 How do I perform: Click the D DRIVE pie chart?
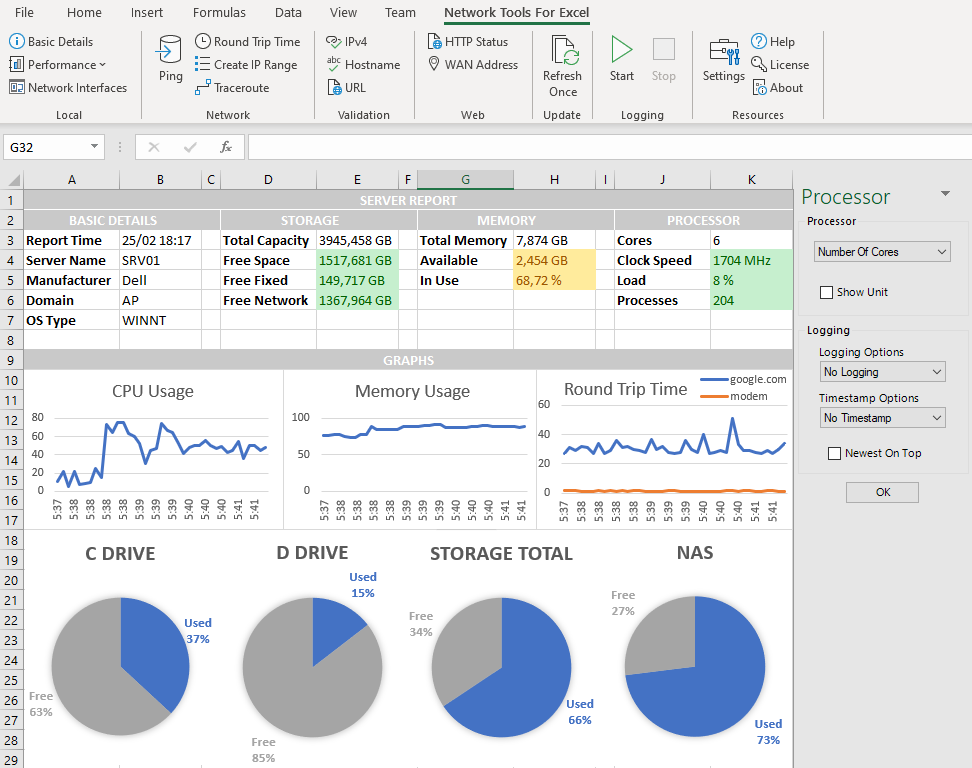pos(312,668)
